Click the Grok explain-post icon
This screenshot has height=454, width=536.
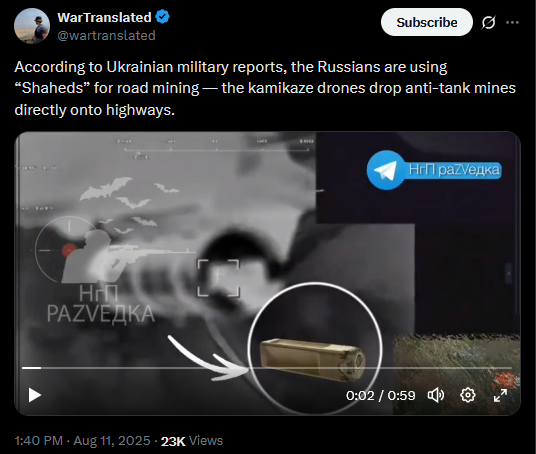(488, 23)
